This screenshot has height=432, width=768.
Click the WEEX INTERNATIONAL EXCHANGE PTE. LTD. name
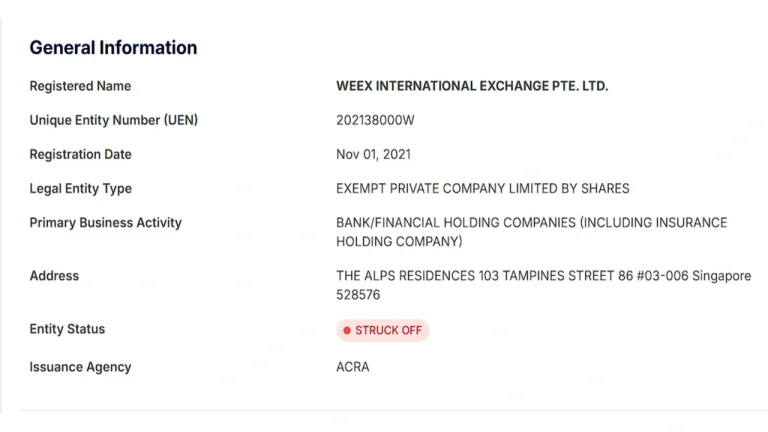point(472,86)
